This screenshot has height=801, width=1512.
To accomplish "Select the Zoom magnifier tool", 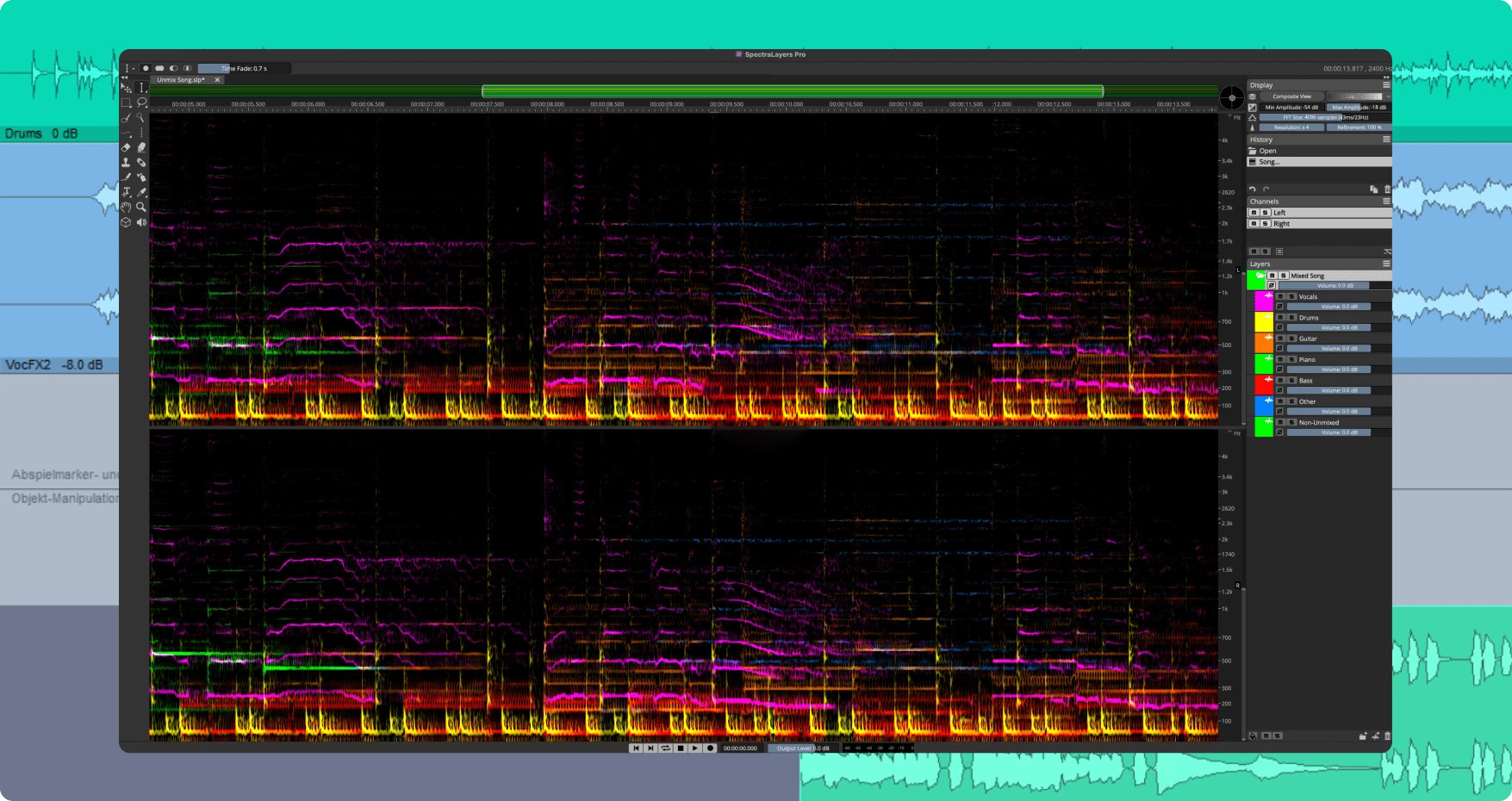I will [x=141, y=208].
